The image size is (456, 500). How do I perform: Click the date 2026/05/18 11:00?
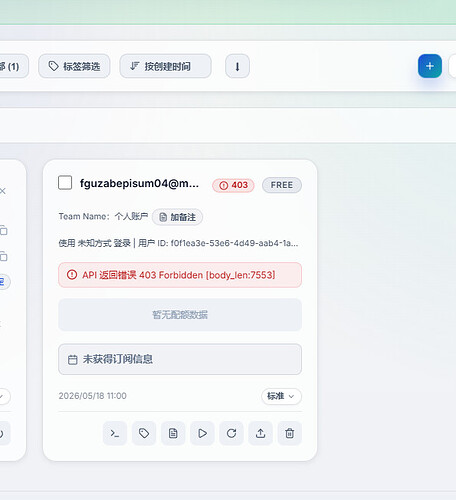point(93,396)
